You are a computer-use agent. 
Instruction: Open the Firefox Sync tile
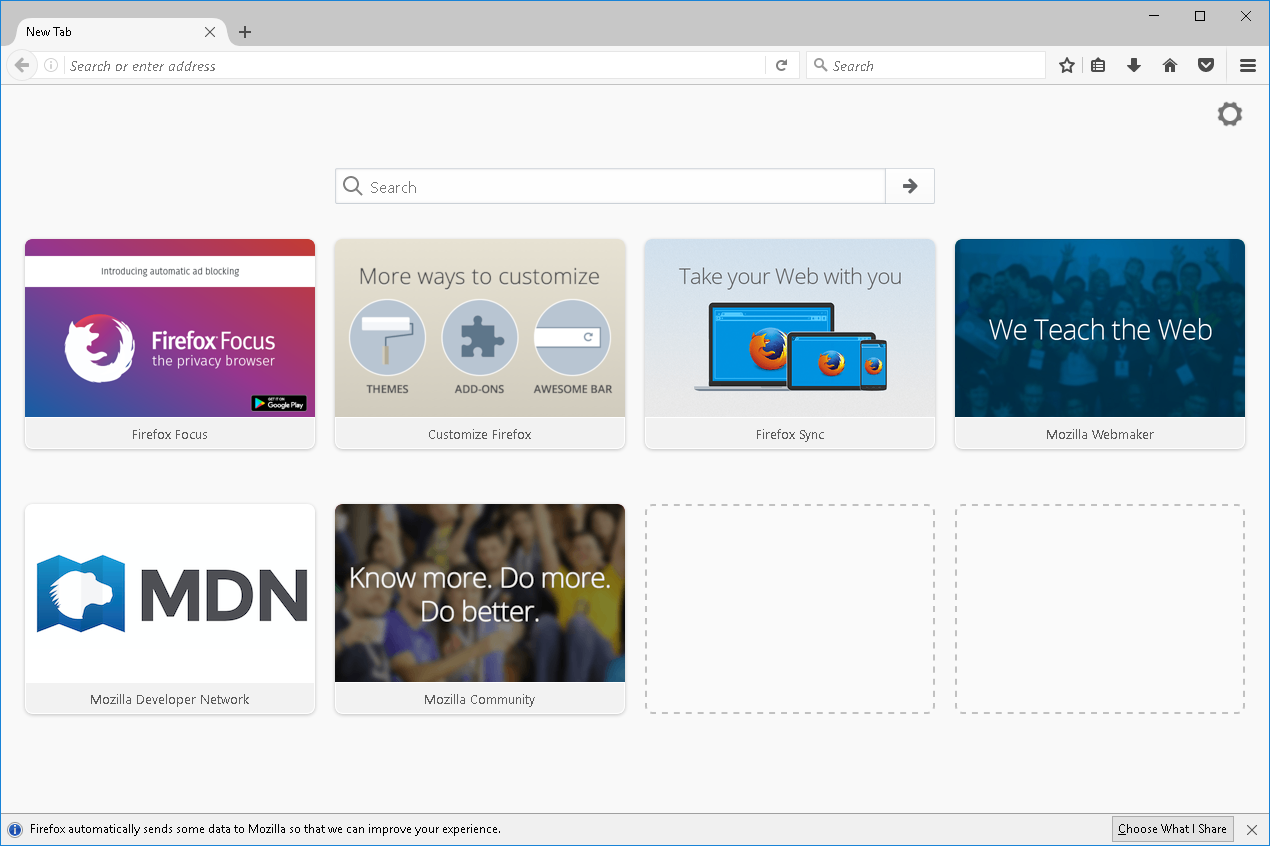[x=790, y=344]
